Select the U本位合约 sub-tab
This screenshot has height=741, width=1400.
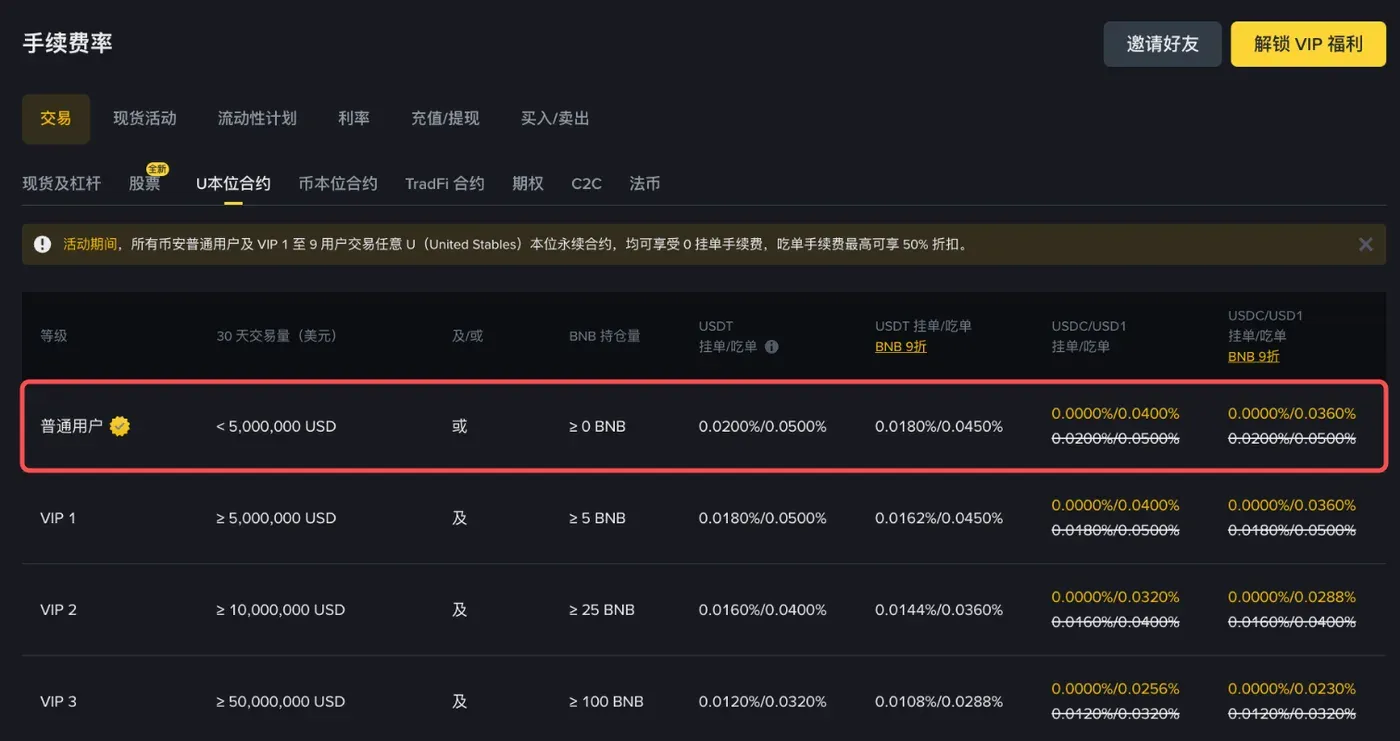233,184
